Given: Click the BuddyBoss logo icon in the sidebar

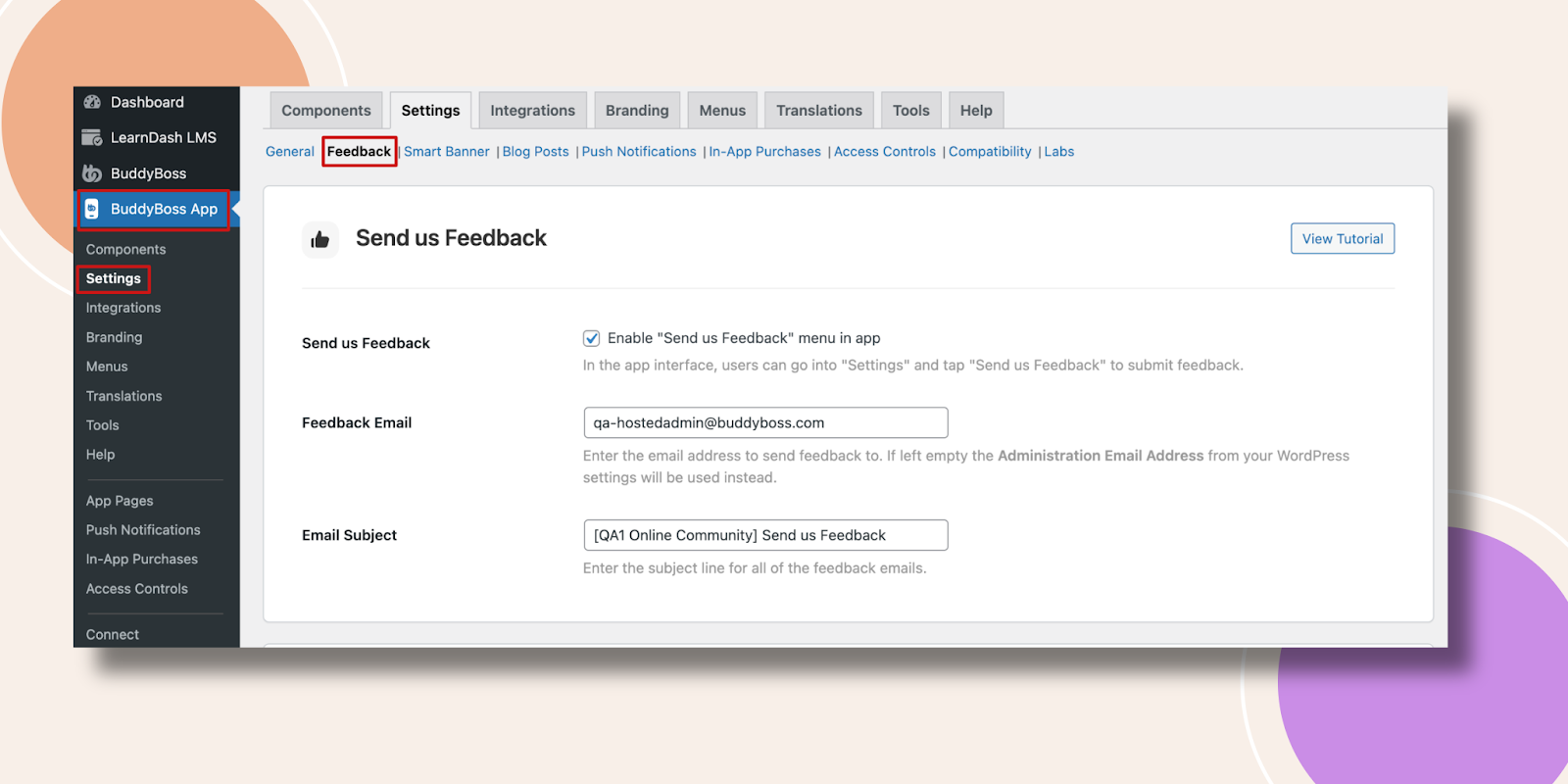Looking at the screenshot, I should (92, 173).
